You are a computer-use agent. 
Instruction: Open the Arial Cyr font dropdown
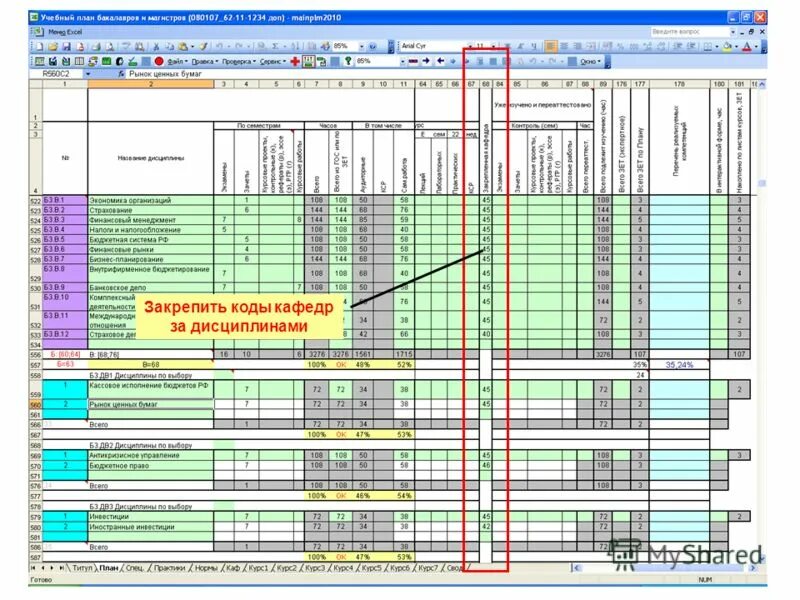point(470,46)
